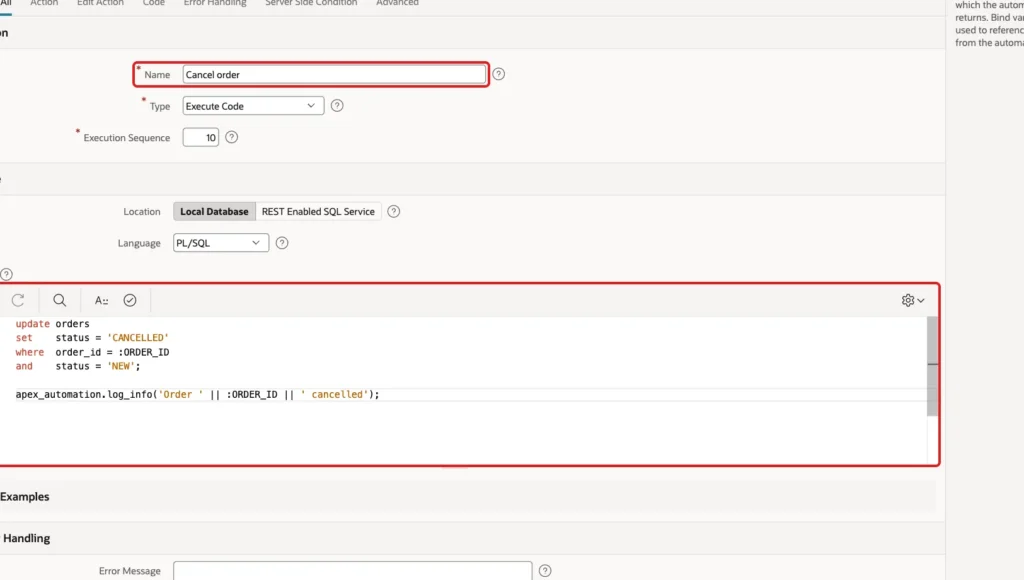The width and height of the screenshot is (1024, 580).
Task: Click the 'update orders' code line
Action: coord(52,324)
